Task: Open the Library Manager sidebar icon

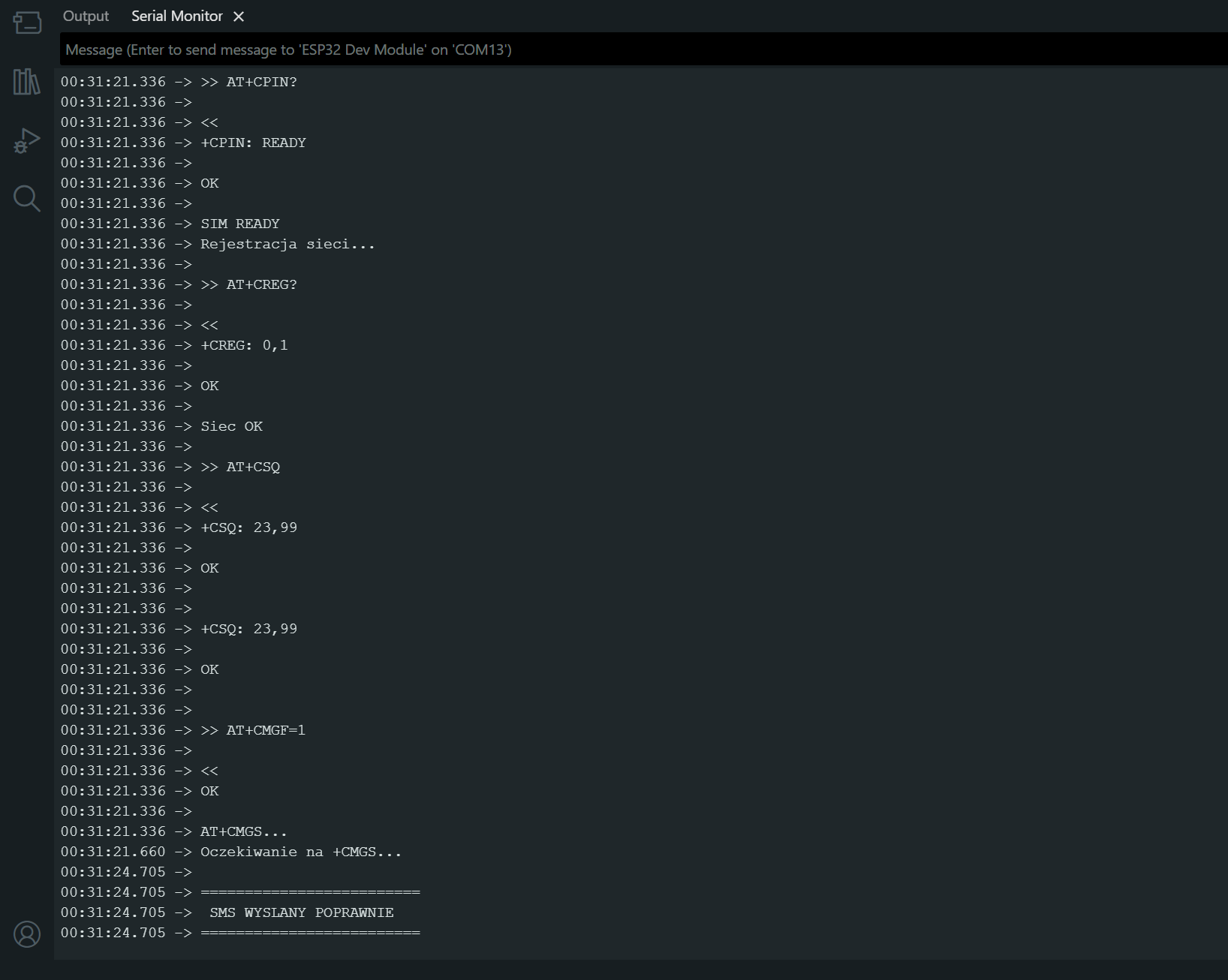Action: click(27, 81)
